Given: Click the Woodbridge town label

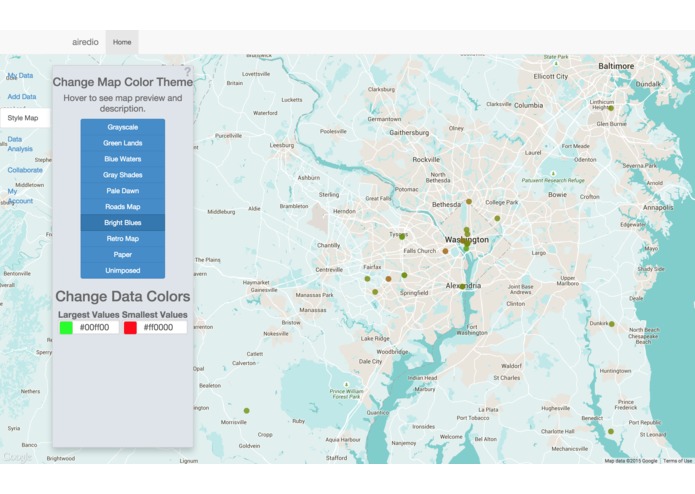Looking at the screenshot, I should coord(392,352).
